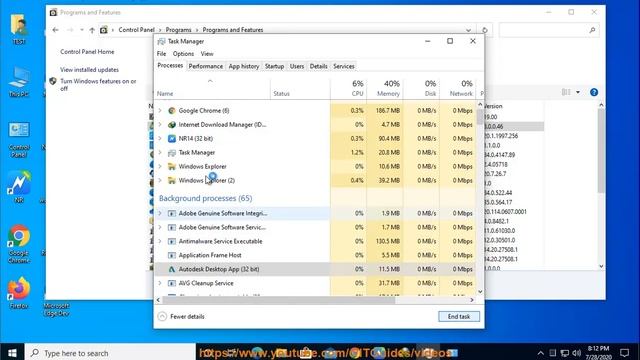Show hidden tray icons arrow

pos(540,353)
